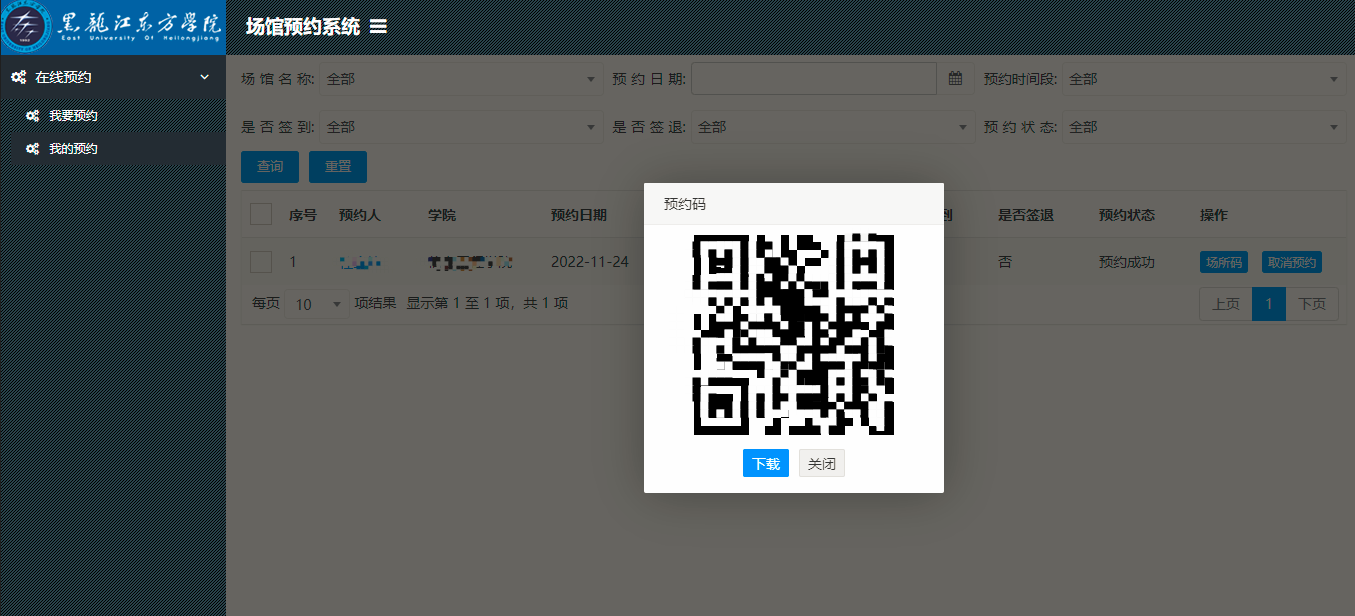Click the 是否签退 column header
The image size is (1355, 616).
click(x=1026, y=215)
